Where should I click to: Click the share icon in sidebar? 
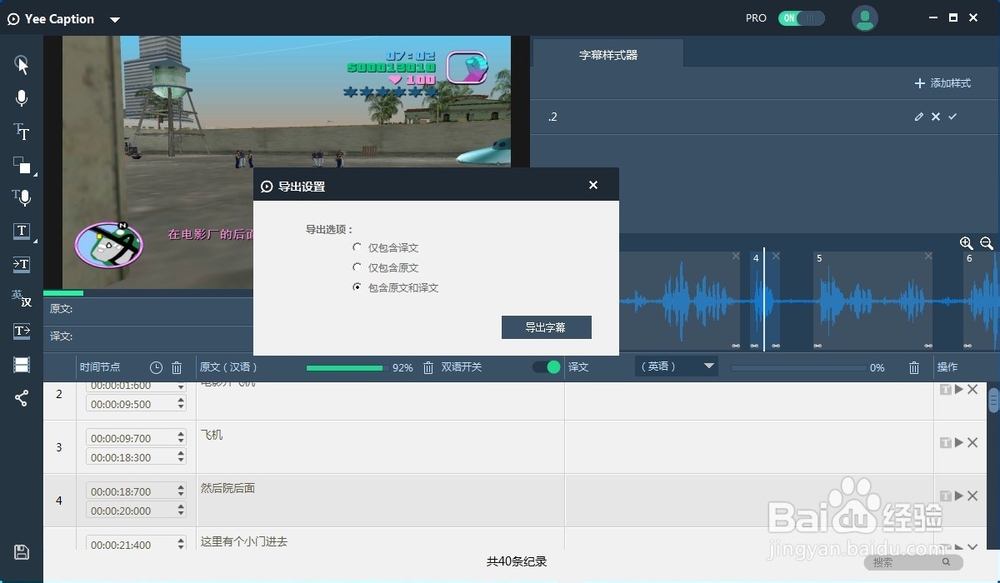[x=22, y=398]
